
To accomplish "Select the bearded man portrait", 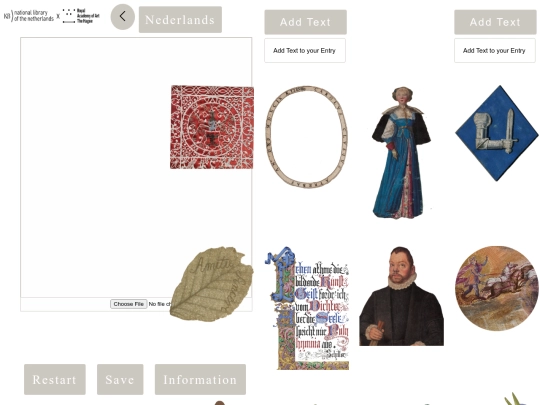I will coord(402,296).
